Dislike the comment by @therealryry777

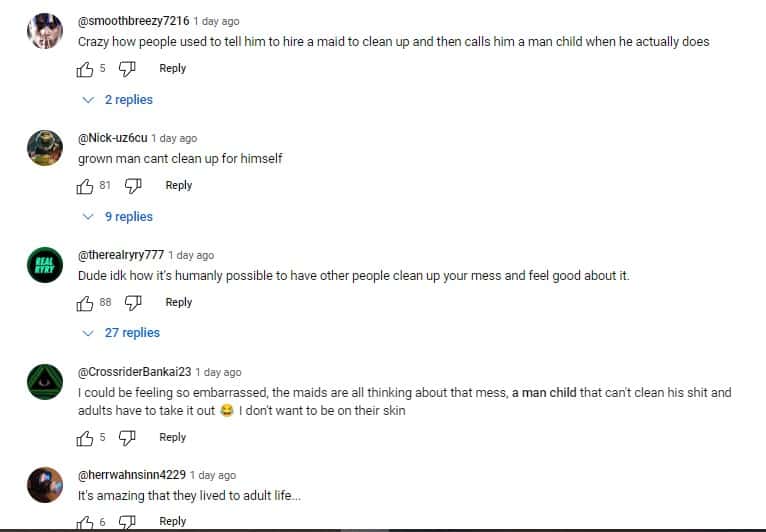coord(133,303)
